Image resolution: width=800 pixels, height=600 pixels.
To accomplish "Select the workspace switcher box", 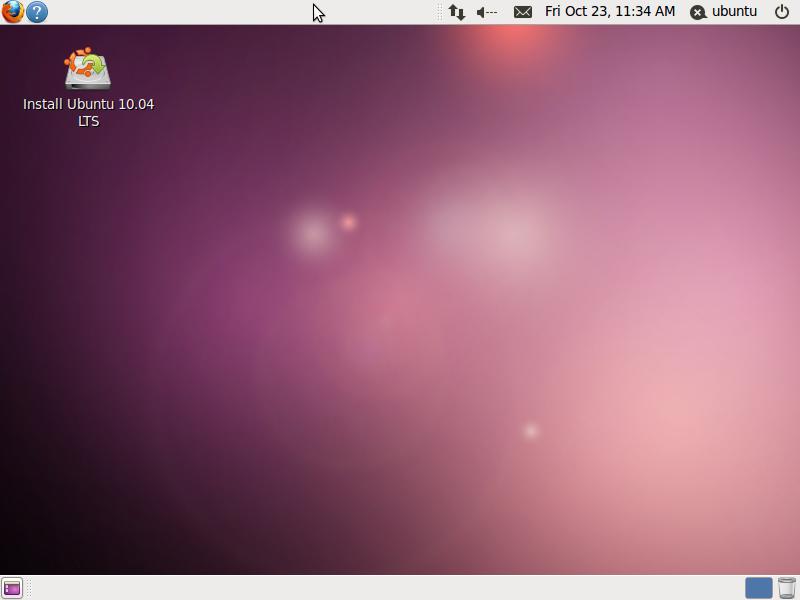I will coord(759,588).
